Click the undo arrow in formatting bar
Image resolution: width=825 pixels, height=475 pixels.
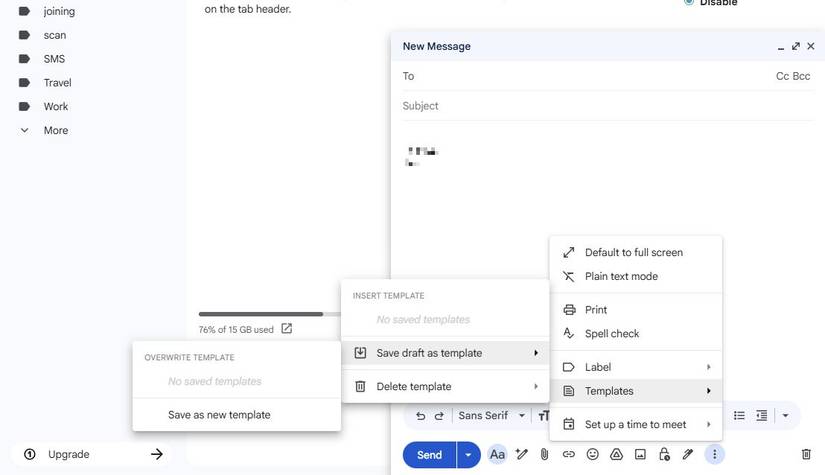point(420,416)
